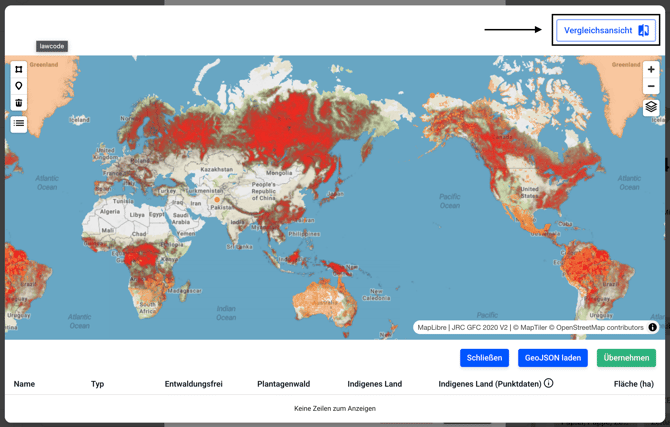Select the draw polygon tool
This screenshot has width=670, height=427.
coord(19,70)
